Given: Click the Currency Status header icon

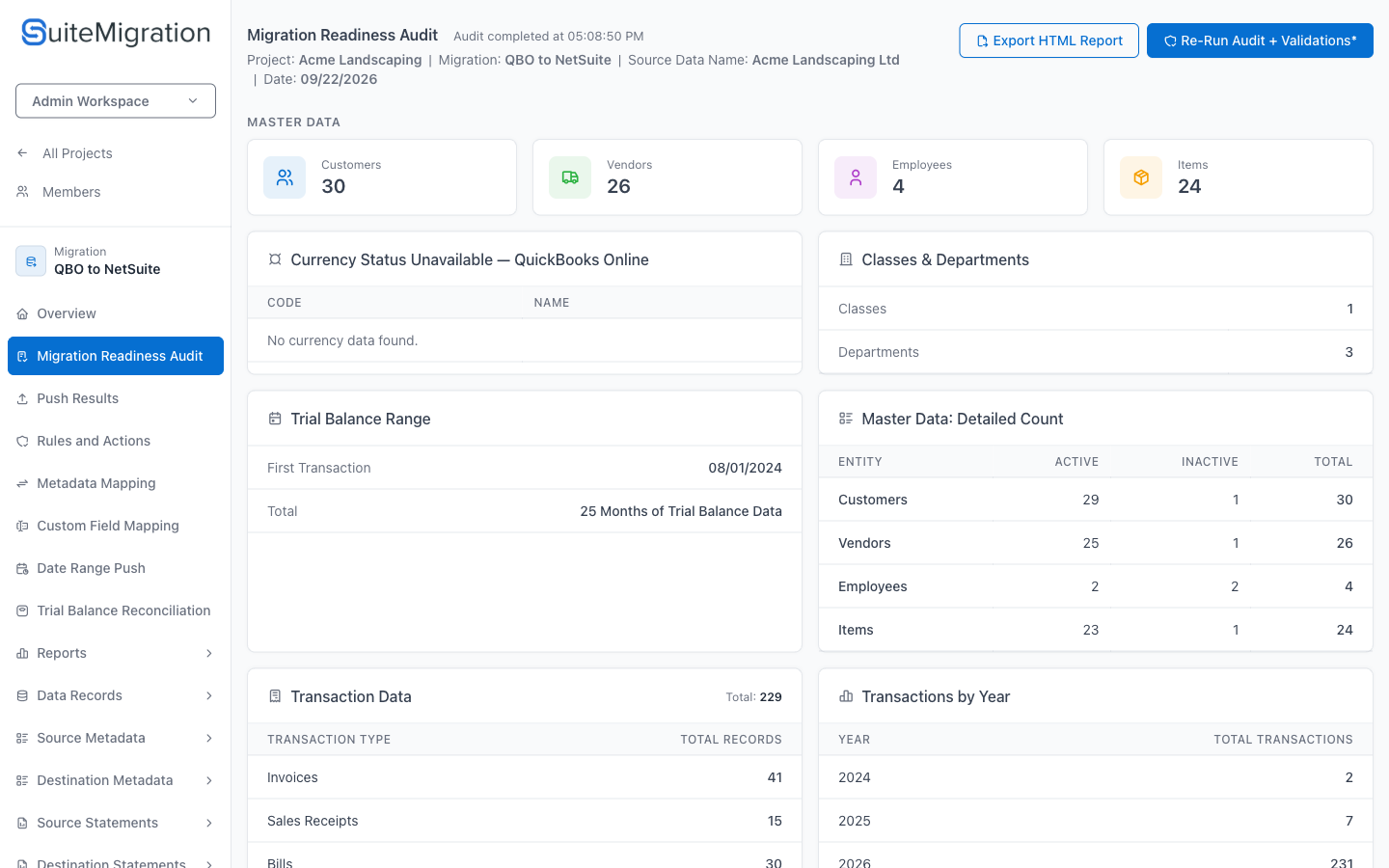Looking at the screenshot, I should coord(275,259).
